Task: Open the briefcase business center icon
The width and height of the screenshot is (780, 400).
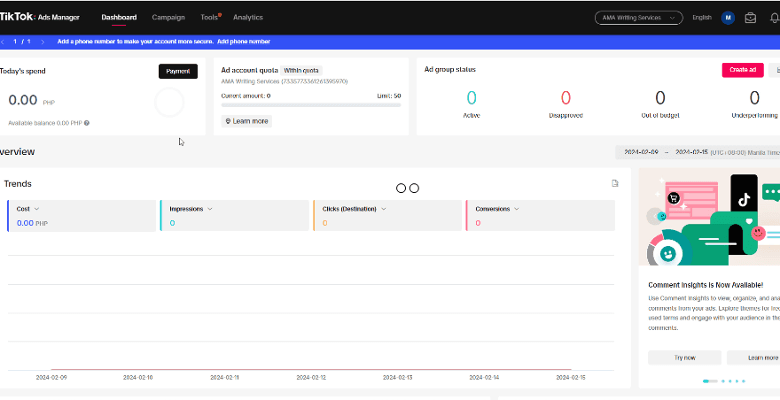Action: (x=750, y=18)
